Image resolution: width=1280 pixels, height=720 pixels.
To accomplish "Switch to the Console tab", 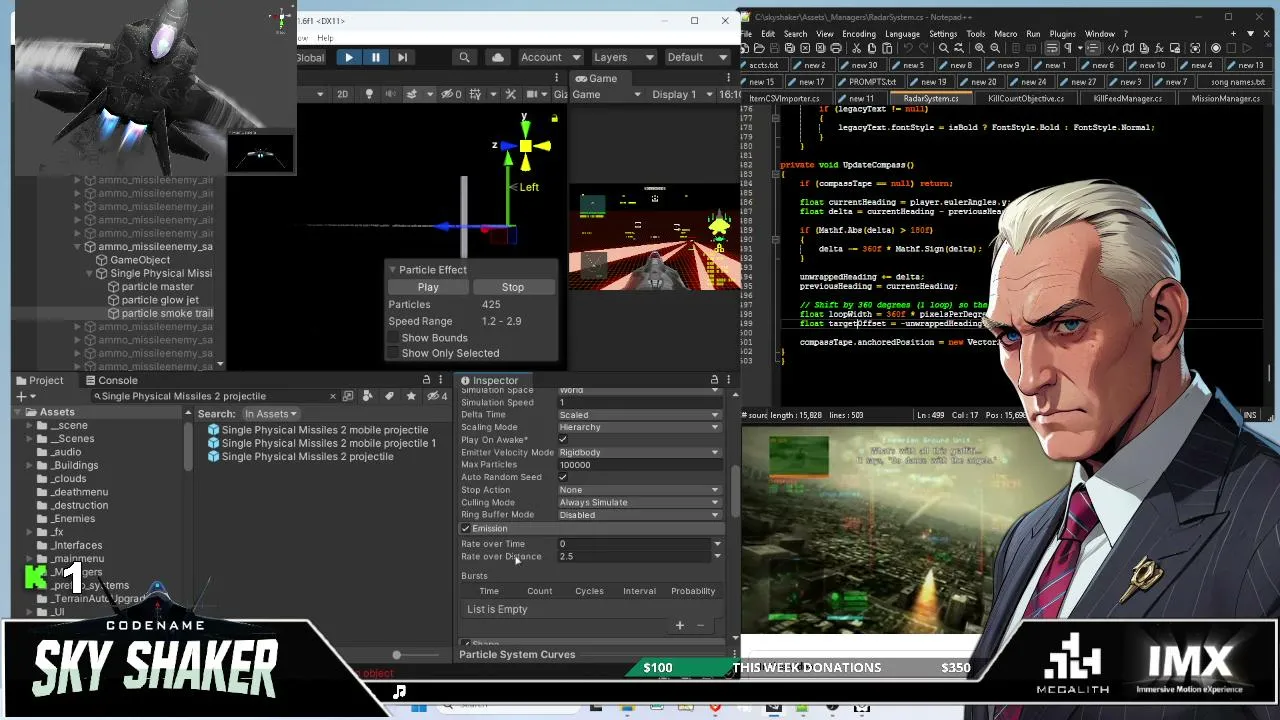I will (111, 380).
